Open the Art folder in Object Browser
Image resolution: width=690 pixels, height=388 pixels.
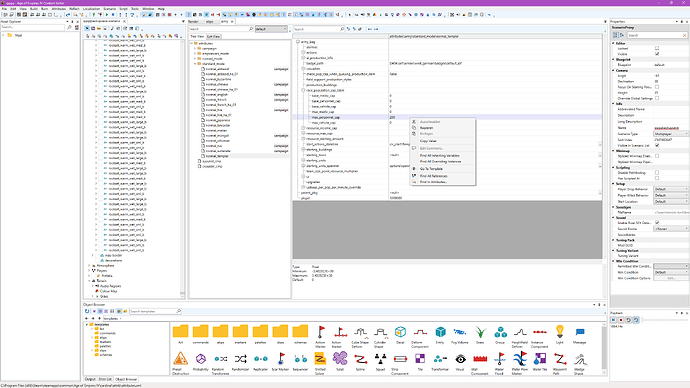pyautogui.click(x=180, y=331)
